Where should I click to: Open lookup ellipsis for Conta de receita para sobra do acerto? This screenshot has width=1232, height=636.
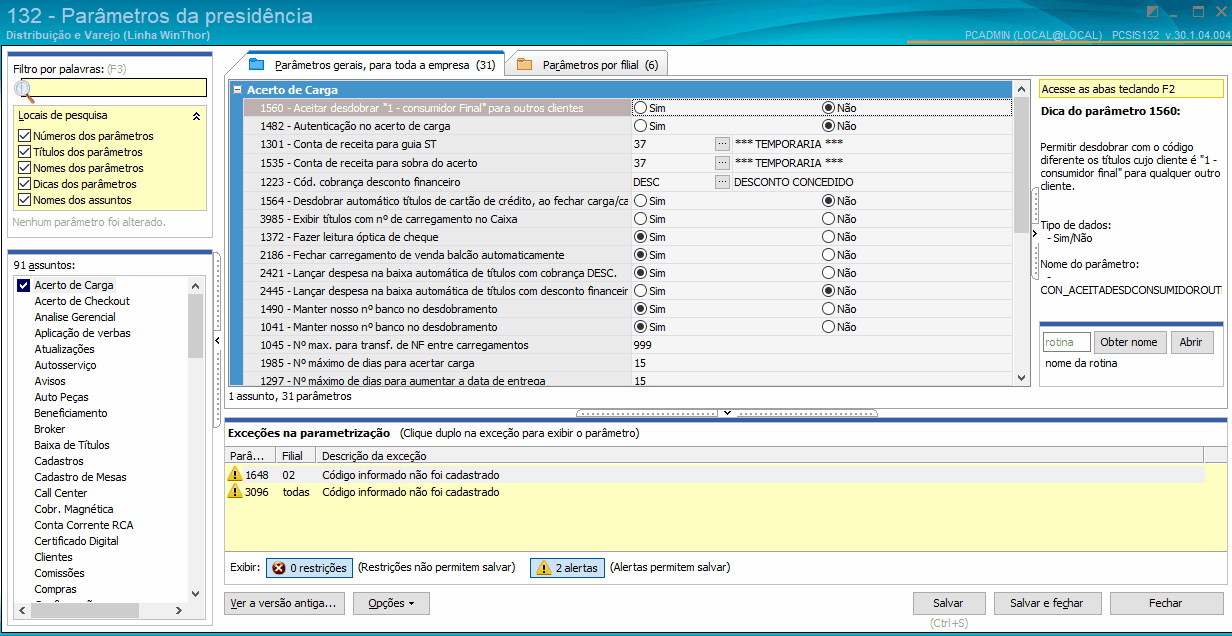[x=722, y=163]
